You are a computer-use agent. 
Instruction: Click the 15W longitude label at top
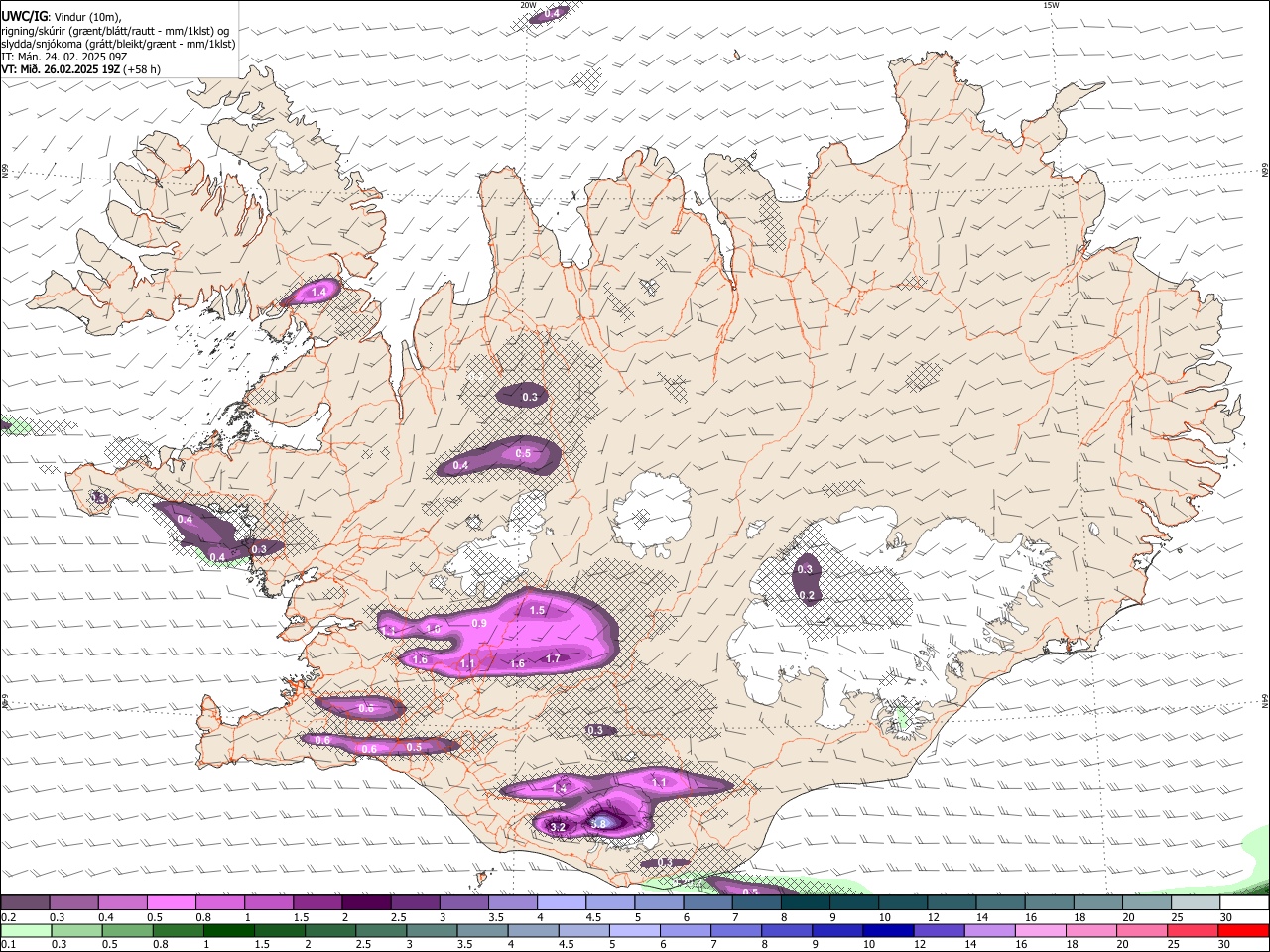tap(1051, 5)
